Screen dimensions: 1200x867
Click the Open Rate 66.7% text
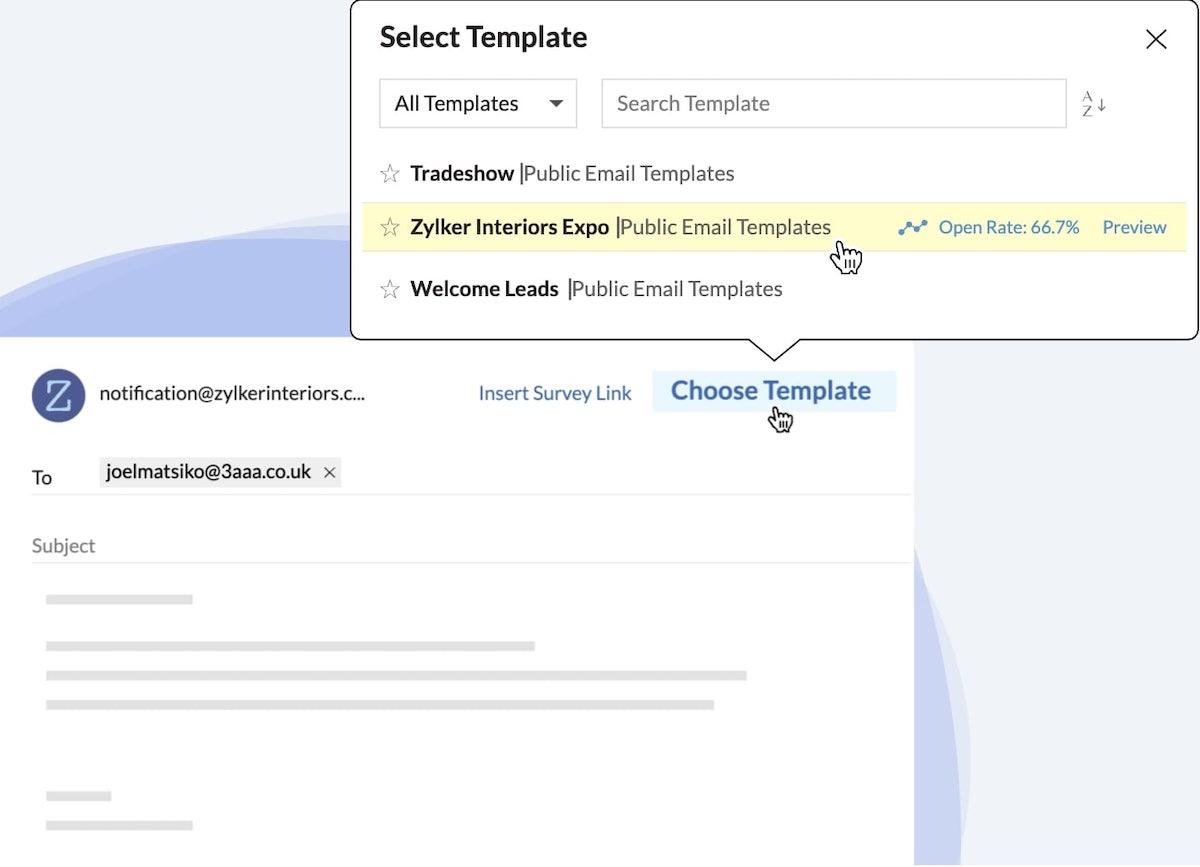[1008, 228]
